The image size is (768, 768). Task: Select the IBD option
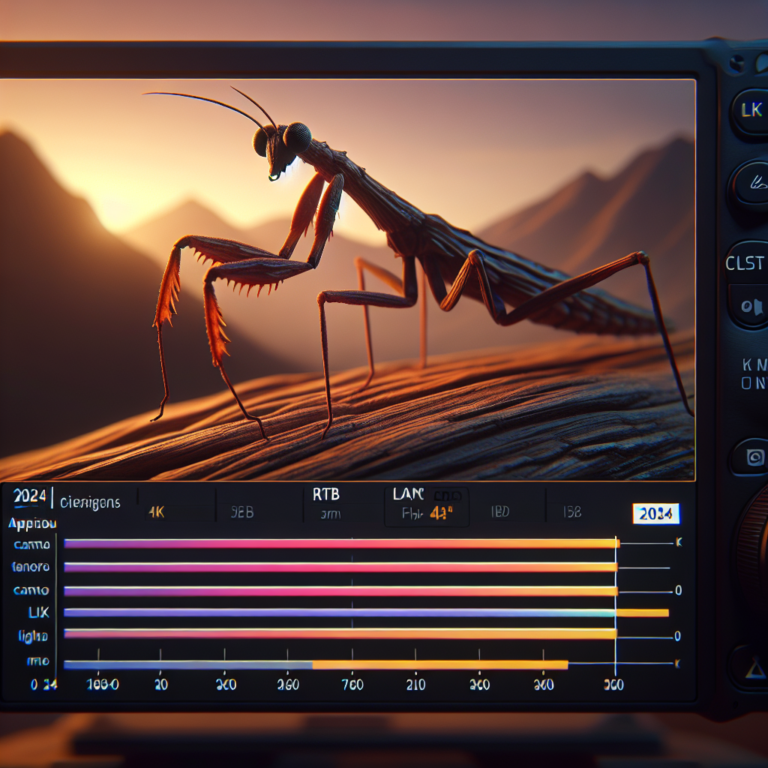500,512
